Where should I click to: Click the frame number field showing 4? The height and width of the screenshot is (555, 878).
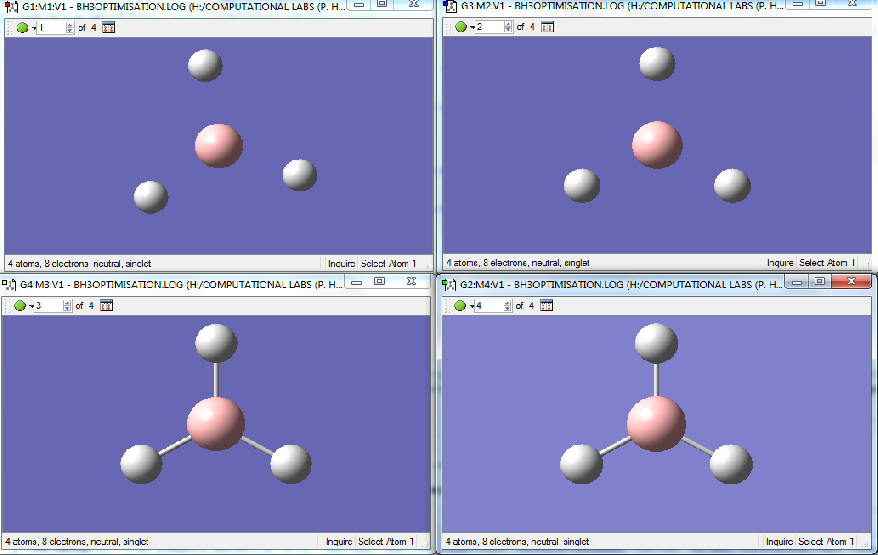tap(489, 305)
